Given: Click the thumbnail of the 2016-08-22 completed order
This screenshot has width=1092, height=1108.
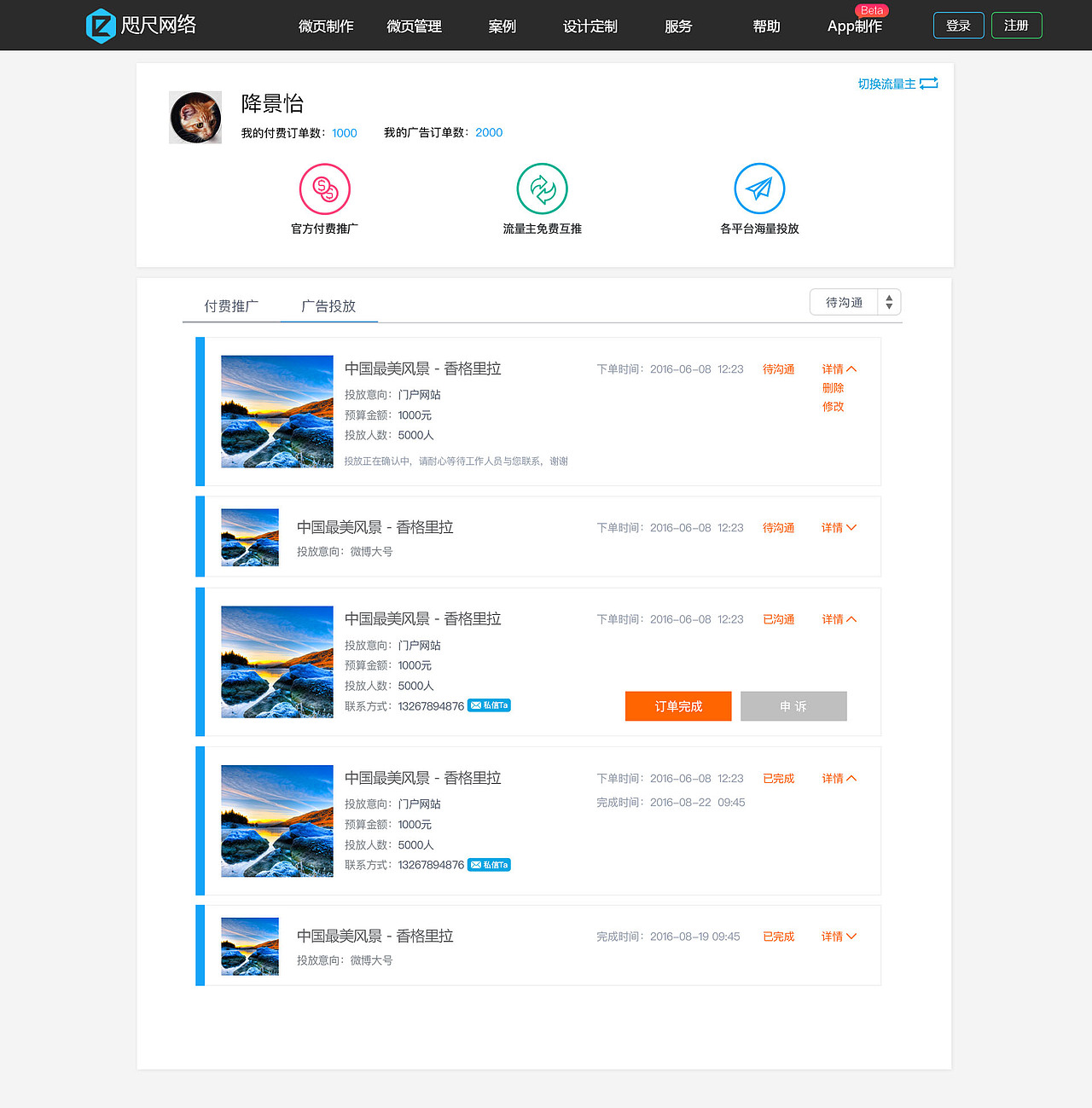Looking at the screenshot, I should tap(277, 821).
